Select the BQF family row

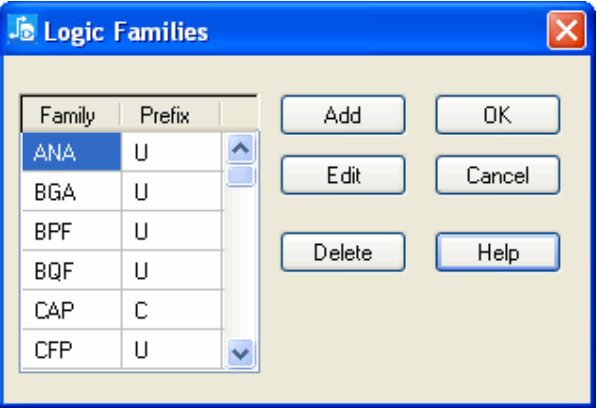click(122, 270)
